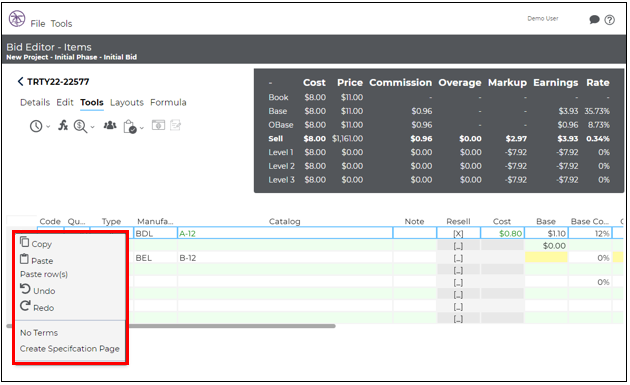Click the BDL manufacturer cell
630x385 pixels.
(x=155, y=233)
